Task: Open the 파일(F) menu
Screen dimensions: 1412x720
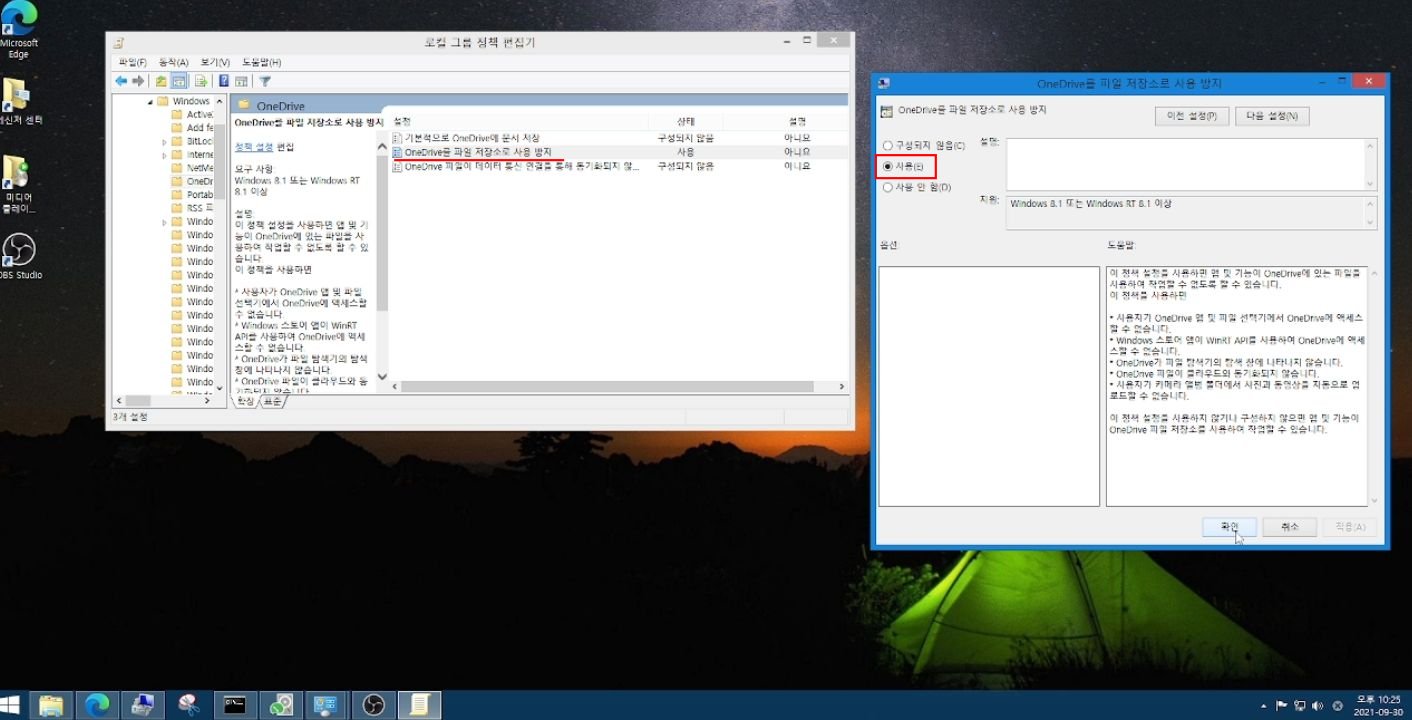Action: coord(133,62)
